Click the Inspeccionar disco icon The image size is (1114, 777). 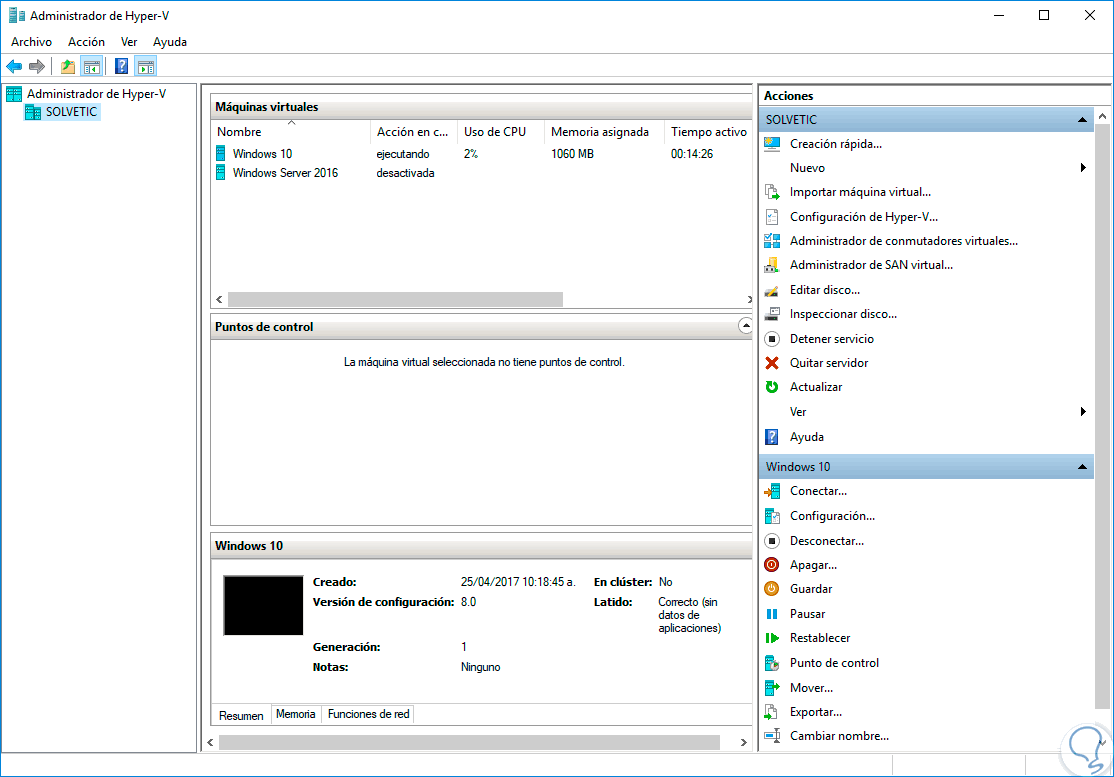pos(772,314)
